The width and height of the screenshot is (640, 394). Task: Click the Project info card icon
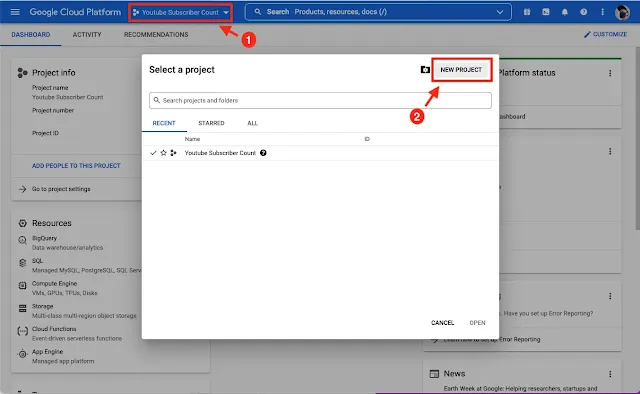pyautogui.click(x=22, y=73)
